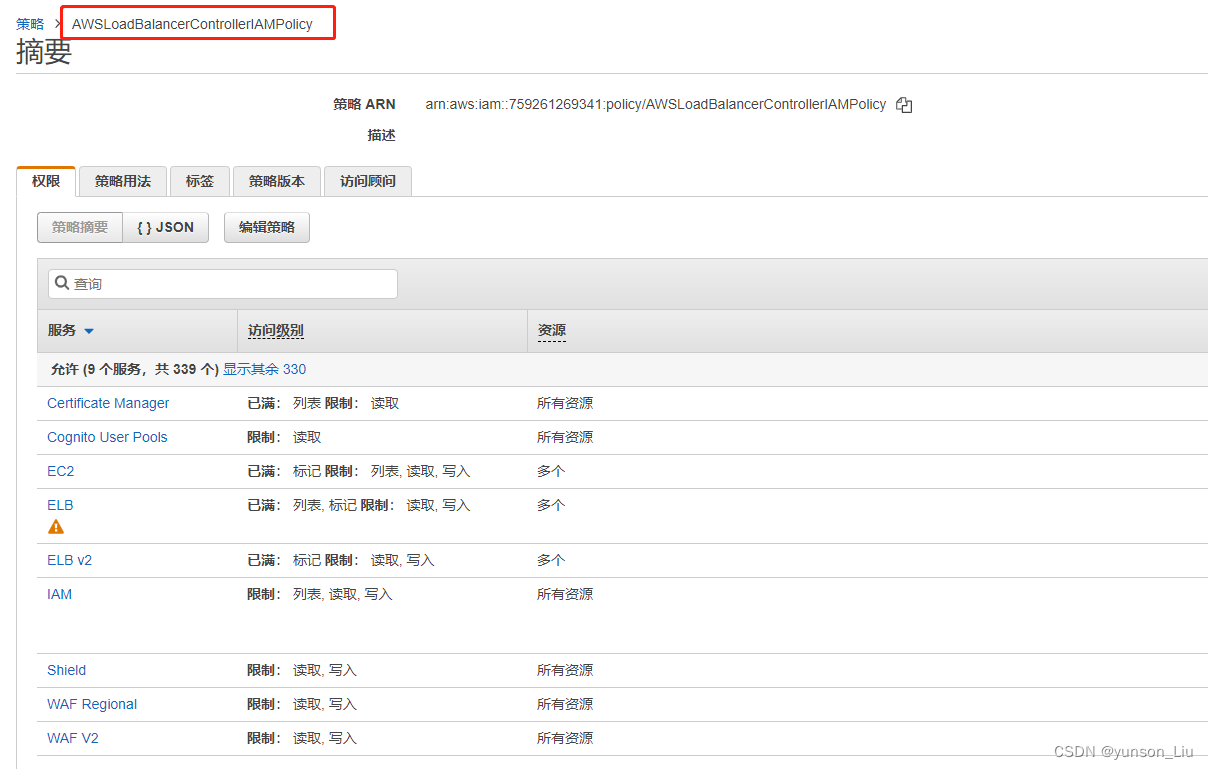Click the 策略 ARN label
Viewport: 1208px width, 769px height.
364,104
